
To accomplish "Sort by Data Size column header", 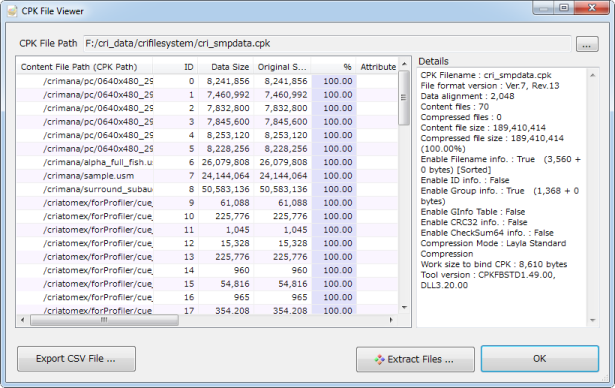I will click(226, 67).
